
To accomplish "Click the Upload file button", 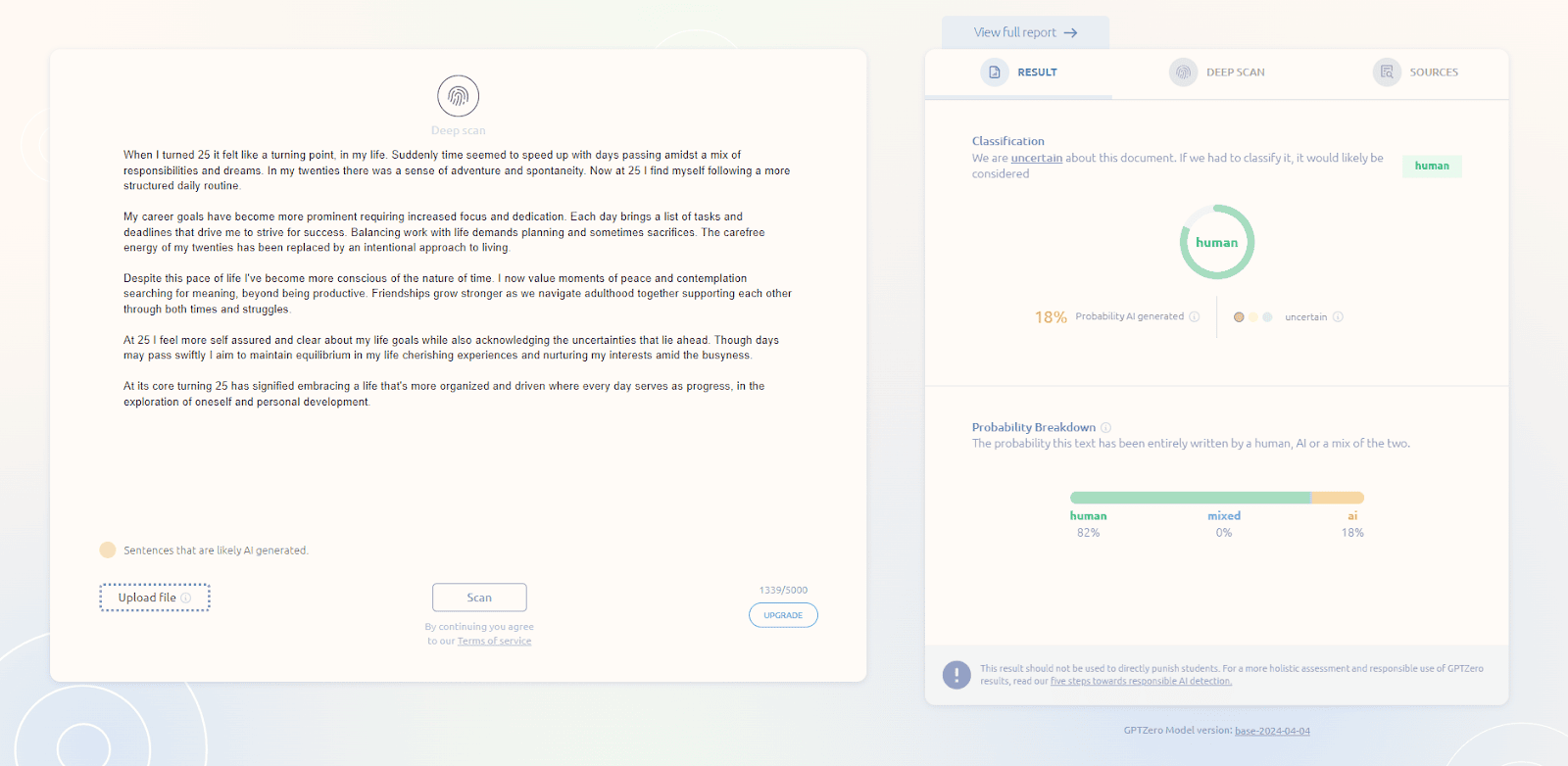I will pyautogui.click(x=147, y=598).
